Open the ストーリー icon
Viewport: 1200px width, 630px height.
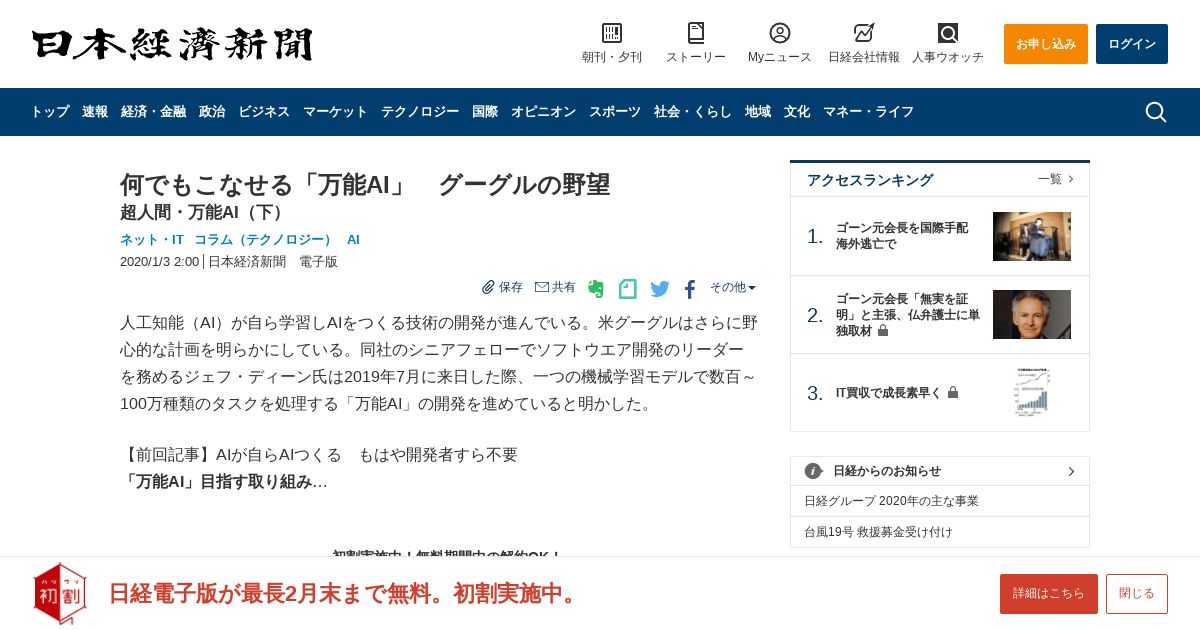tap(696, 33)
